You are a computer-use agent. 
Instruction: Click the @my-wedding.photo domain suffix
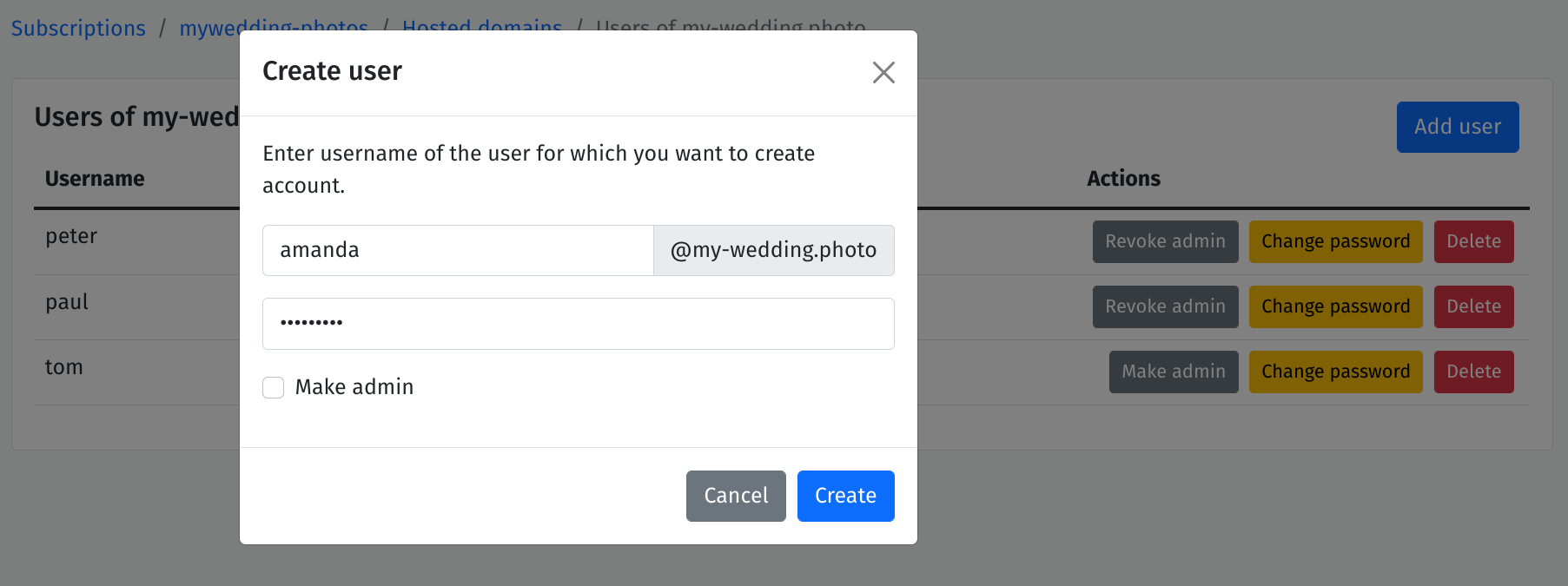click(773, 250)
